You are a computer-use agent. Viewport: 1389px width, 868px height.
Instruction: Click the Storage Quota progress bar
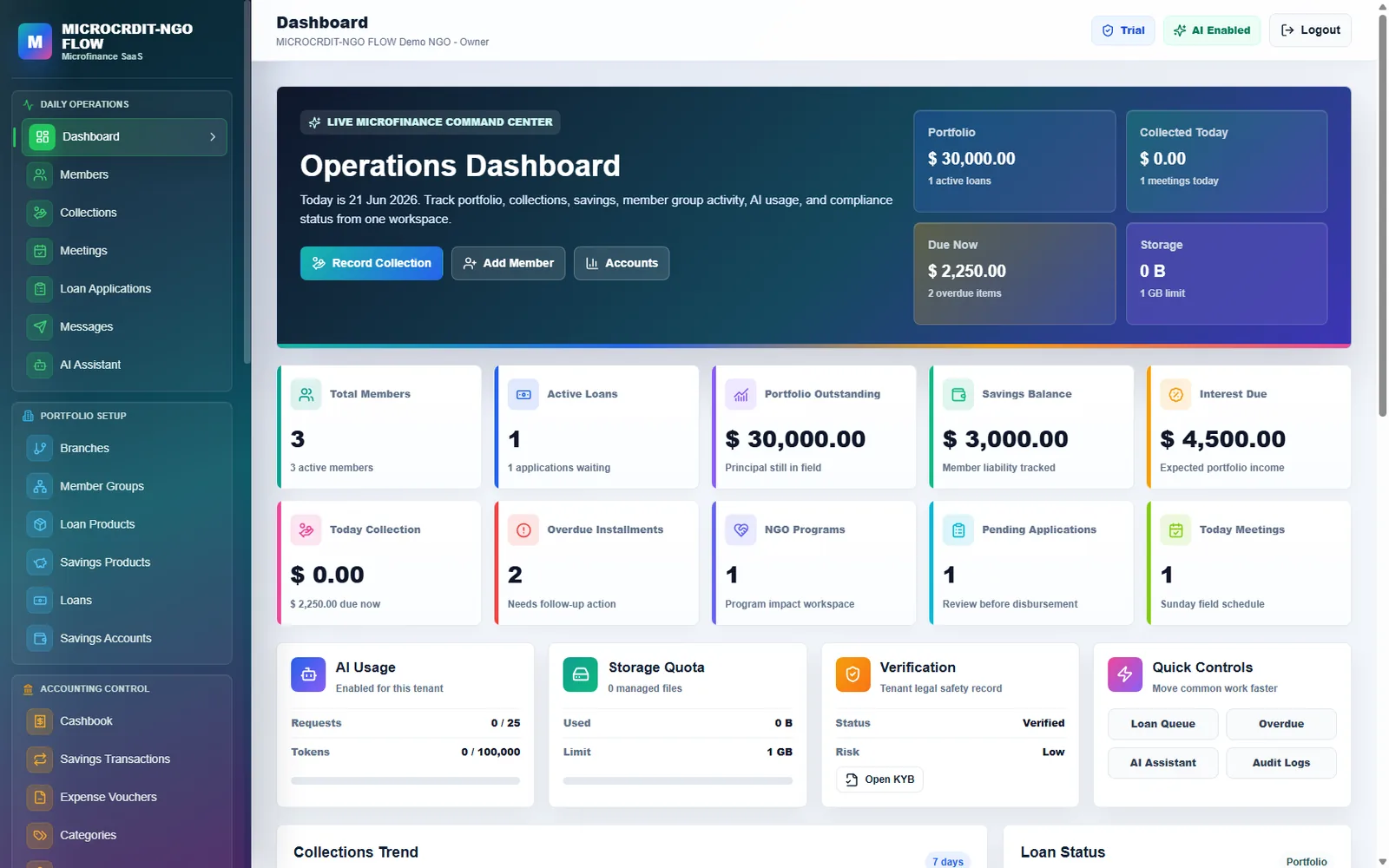coord(678,781)
